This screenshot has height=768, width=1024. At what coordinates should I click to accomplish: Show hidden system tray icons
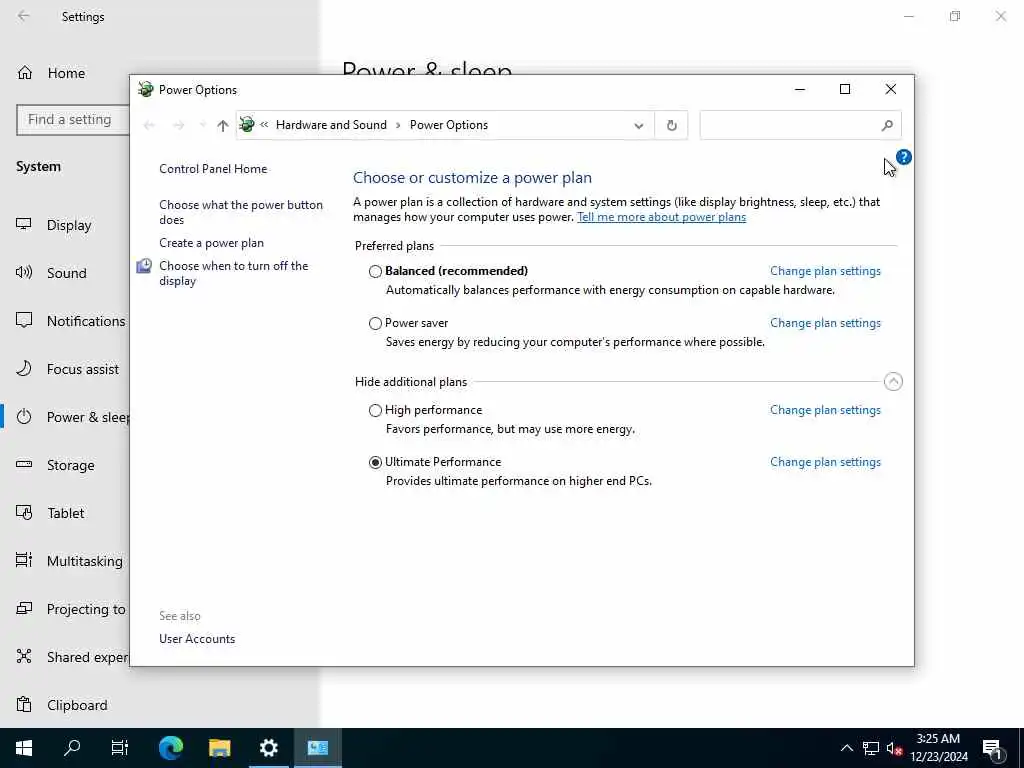pos(846,748)
